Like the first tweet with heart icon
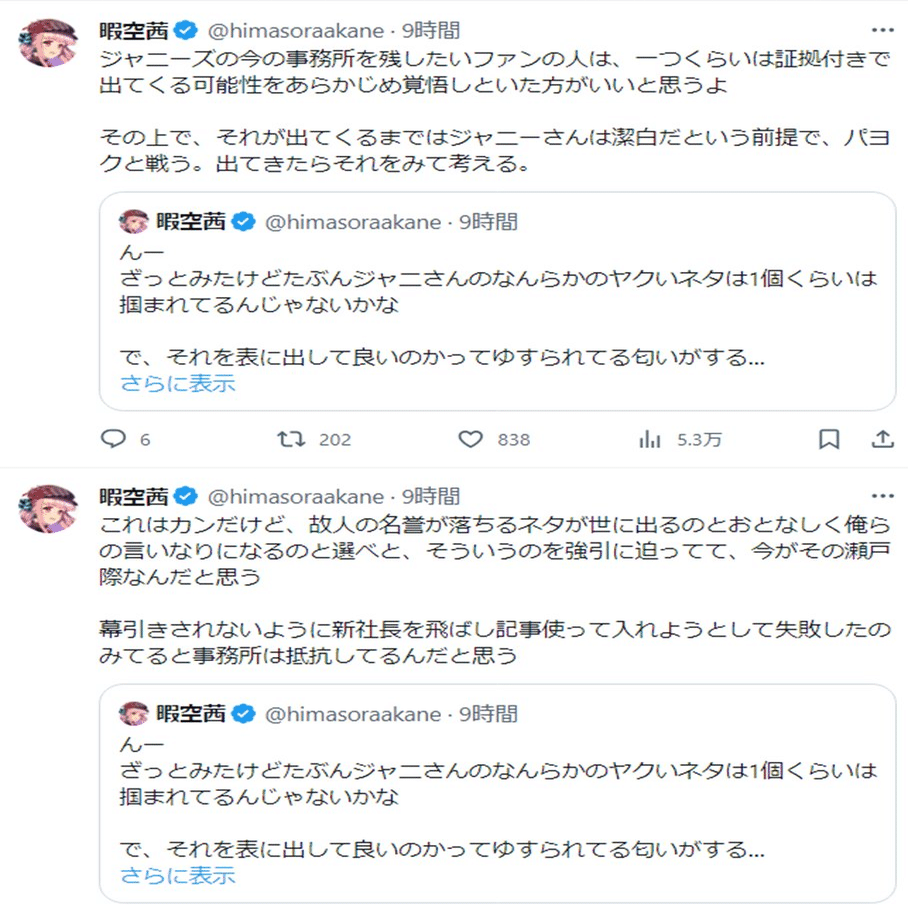Image resolution: width=908 pixels, height=908 pixels. click(x=470, y=439)
